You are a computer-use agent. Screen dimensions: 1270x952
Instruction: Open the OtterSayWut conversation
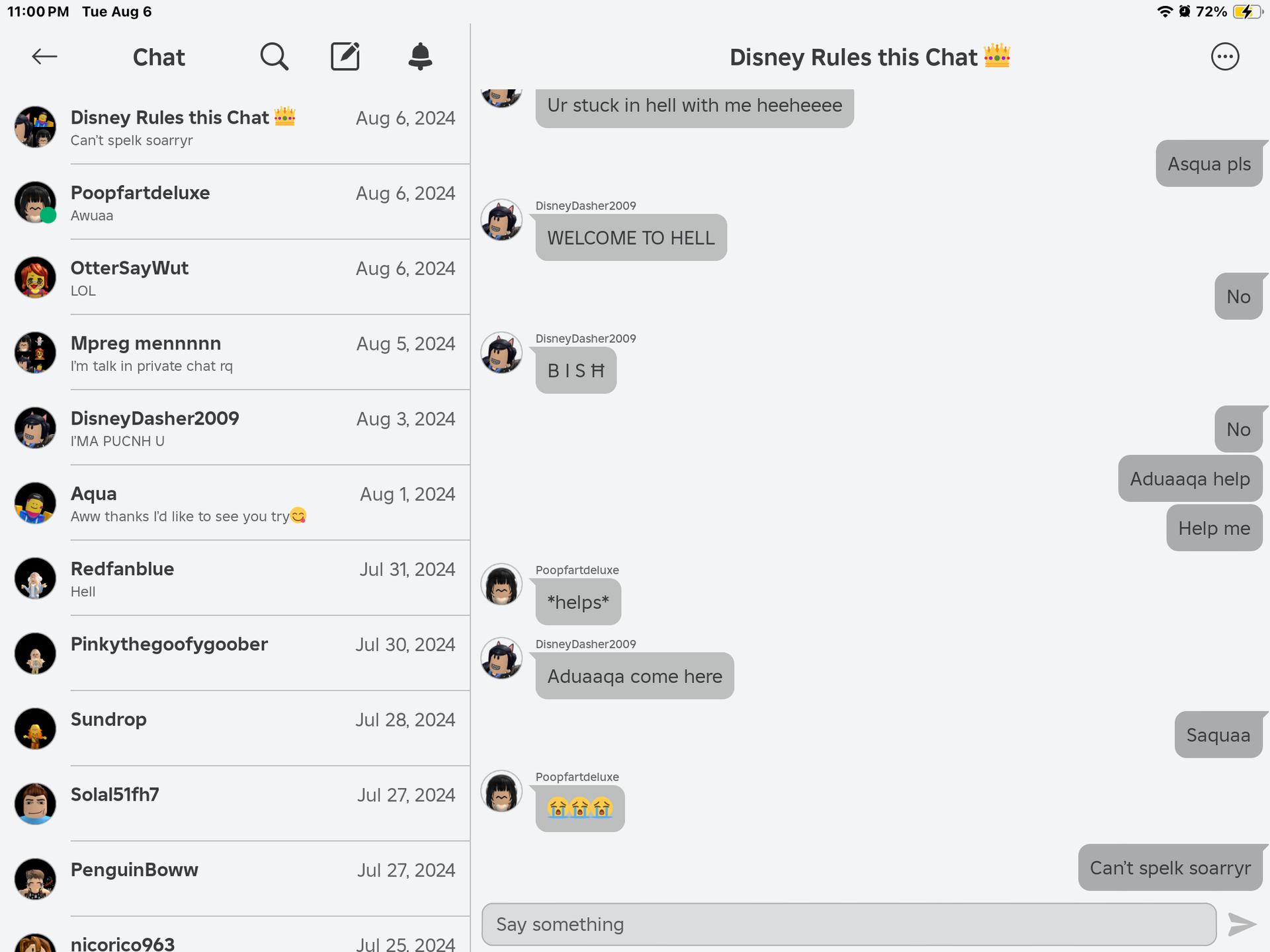click(x=235, y=278)
